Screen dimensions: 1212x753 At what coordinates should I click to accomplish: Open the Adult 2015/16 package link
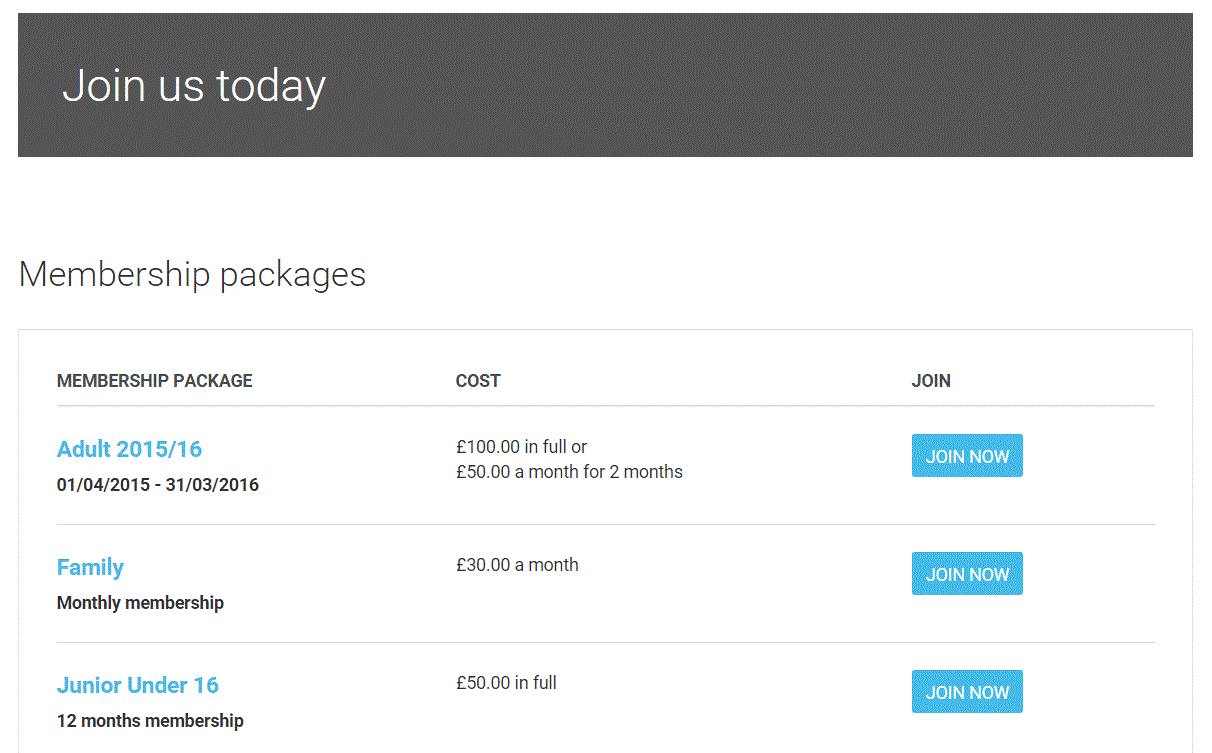(x=129, y=449)
